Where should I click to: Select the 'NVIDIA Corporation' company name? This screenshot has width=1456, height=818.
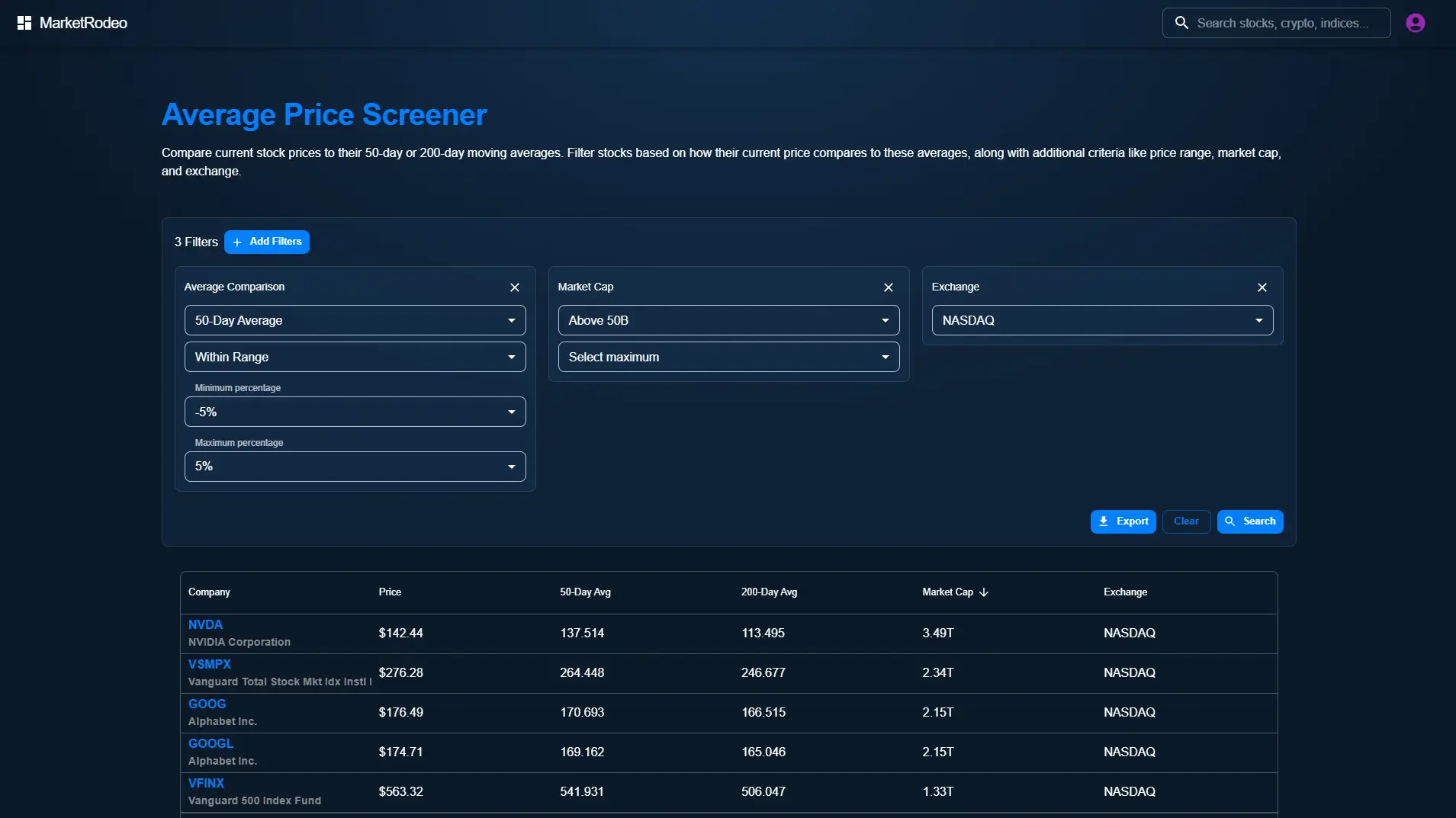point(239,642)
